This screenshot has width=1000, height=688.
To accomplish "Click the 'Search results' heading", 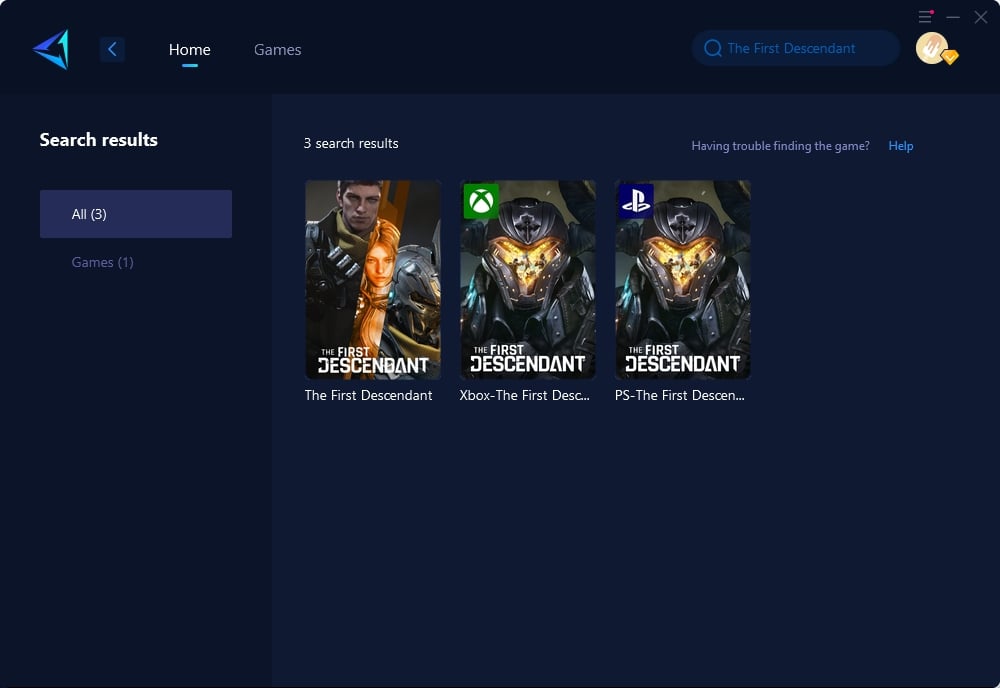I will coord(98,140).
